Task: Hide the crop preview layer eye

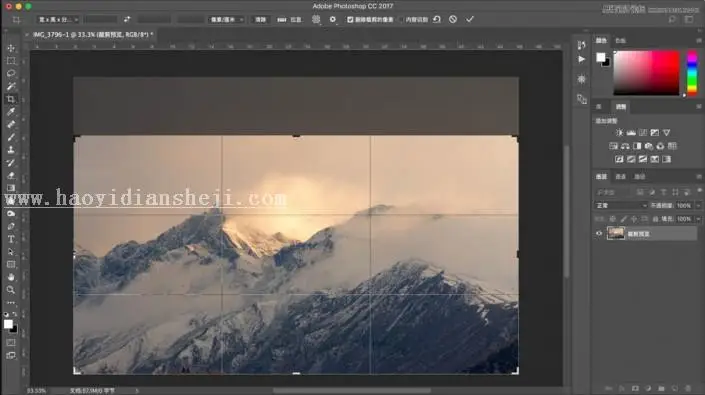Action: pyautogui.click(x=599, y=233)
